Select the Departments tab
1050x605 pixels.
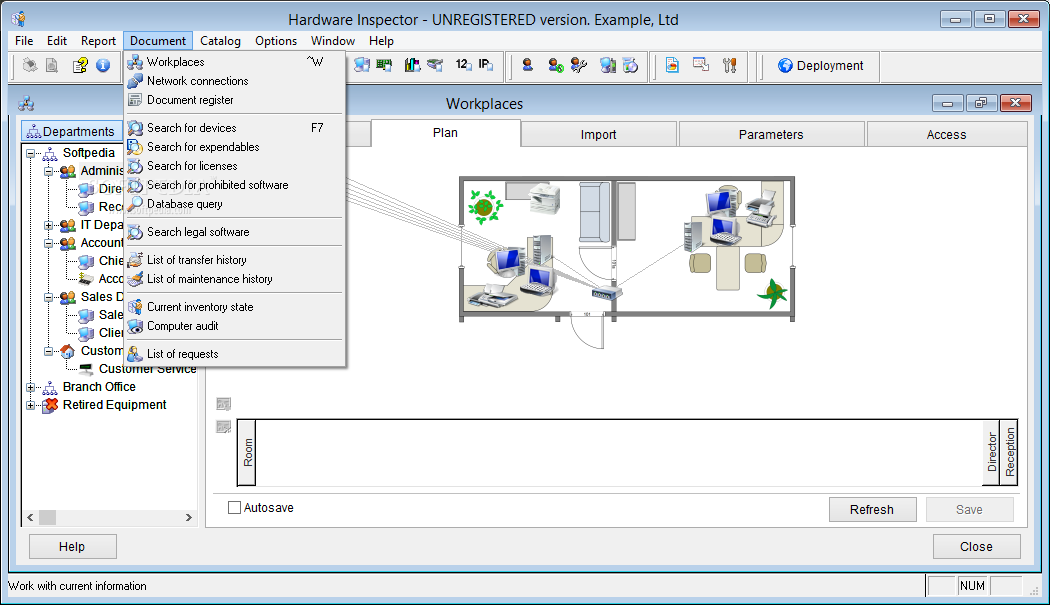(71, 131)
